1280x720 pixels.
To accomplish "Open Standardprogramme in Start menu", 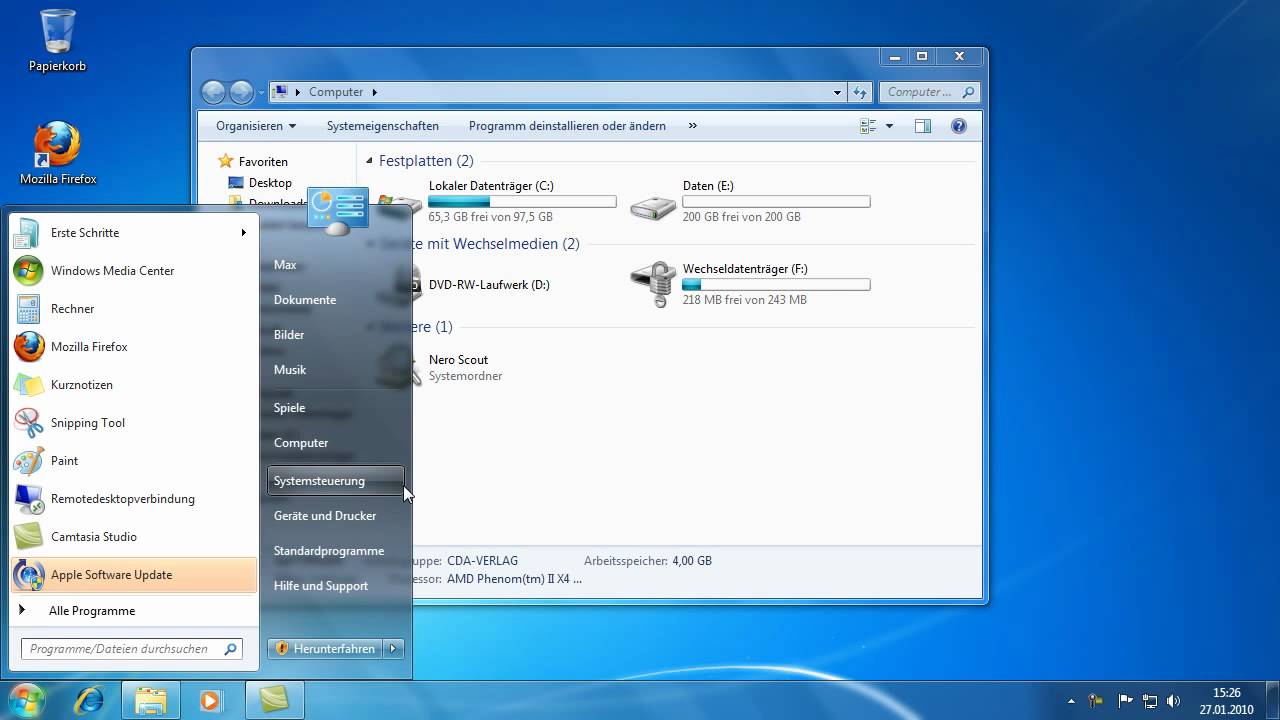I will tap(329, 551).
